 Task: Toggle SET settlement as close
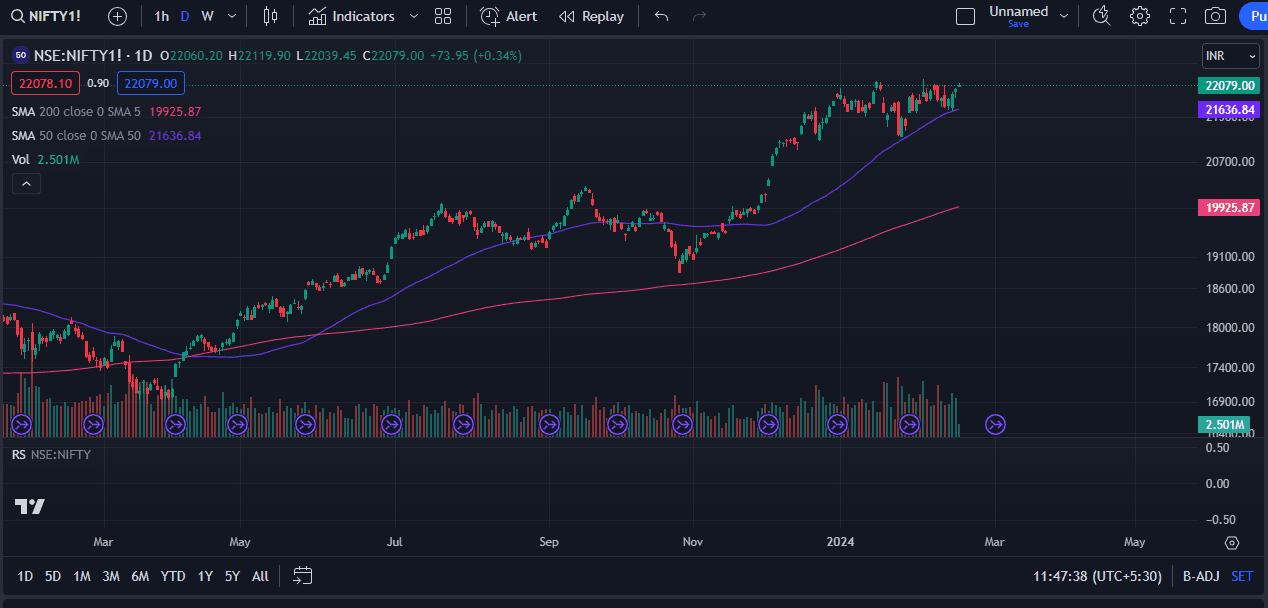[1242, 576]
